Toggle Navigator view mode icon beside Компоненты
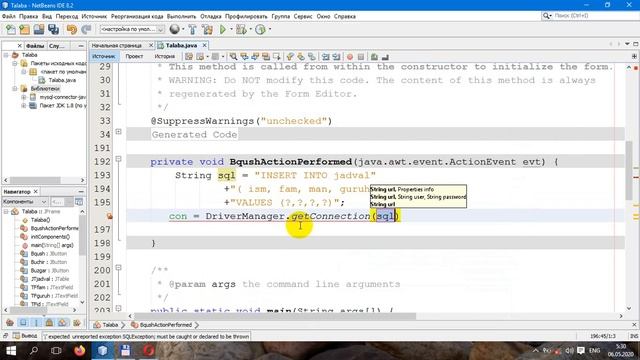 79,202
